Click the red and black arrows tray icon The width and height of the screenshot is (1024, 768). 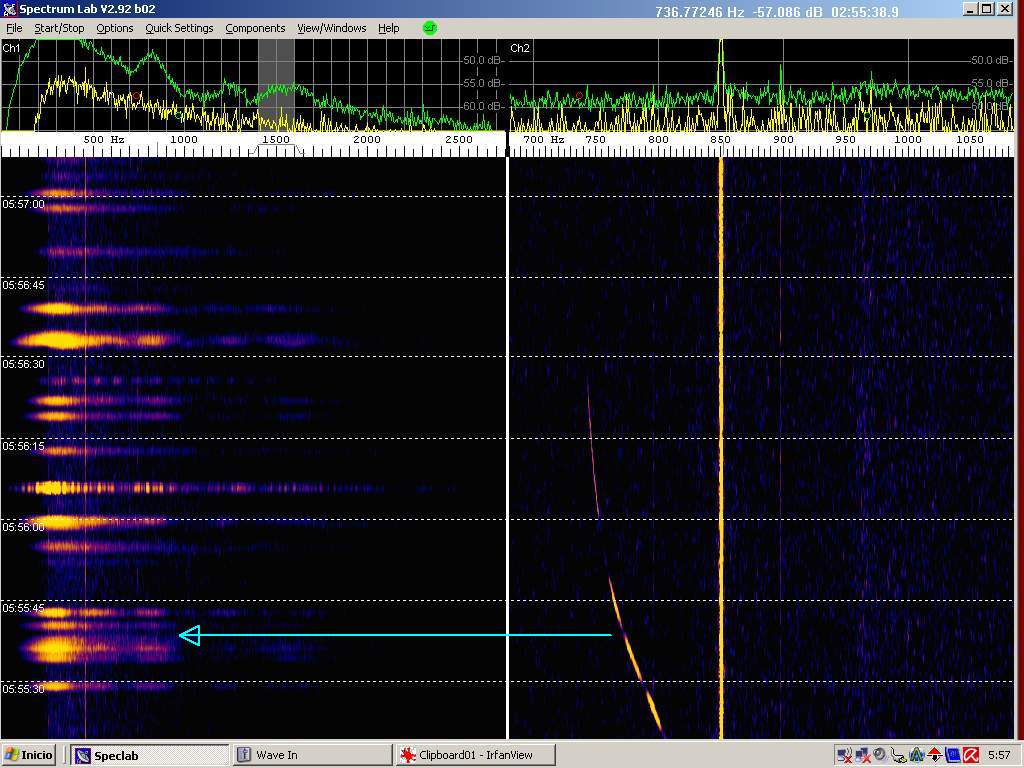[x=934, y=755]
